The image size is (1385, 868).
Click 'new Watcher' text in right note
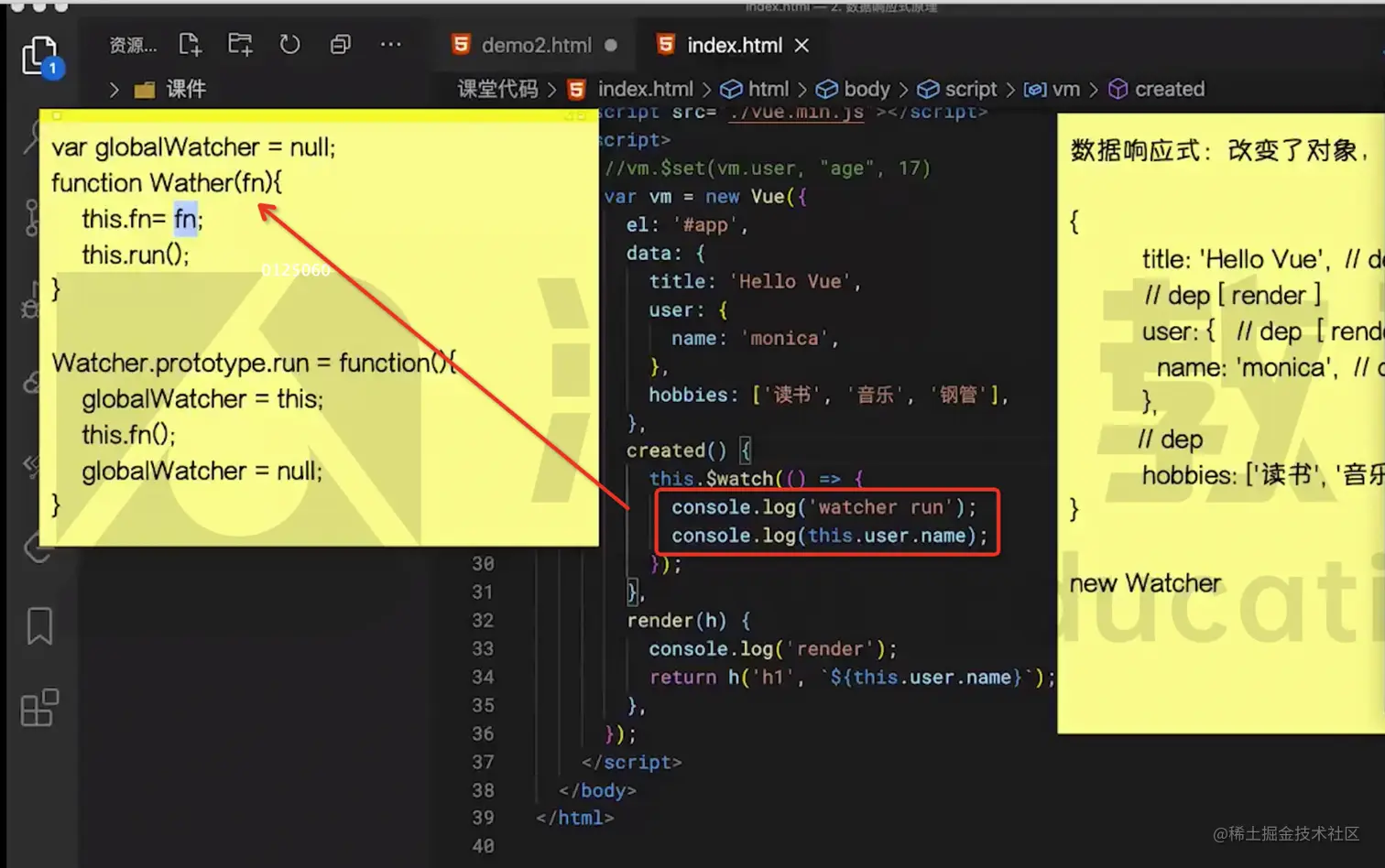click(1145, 583)
